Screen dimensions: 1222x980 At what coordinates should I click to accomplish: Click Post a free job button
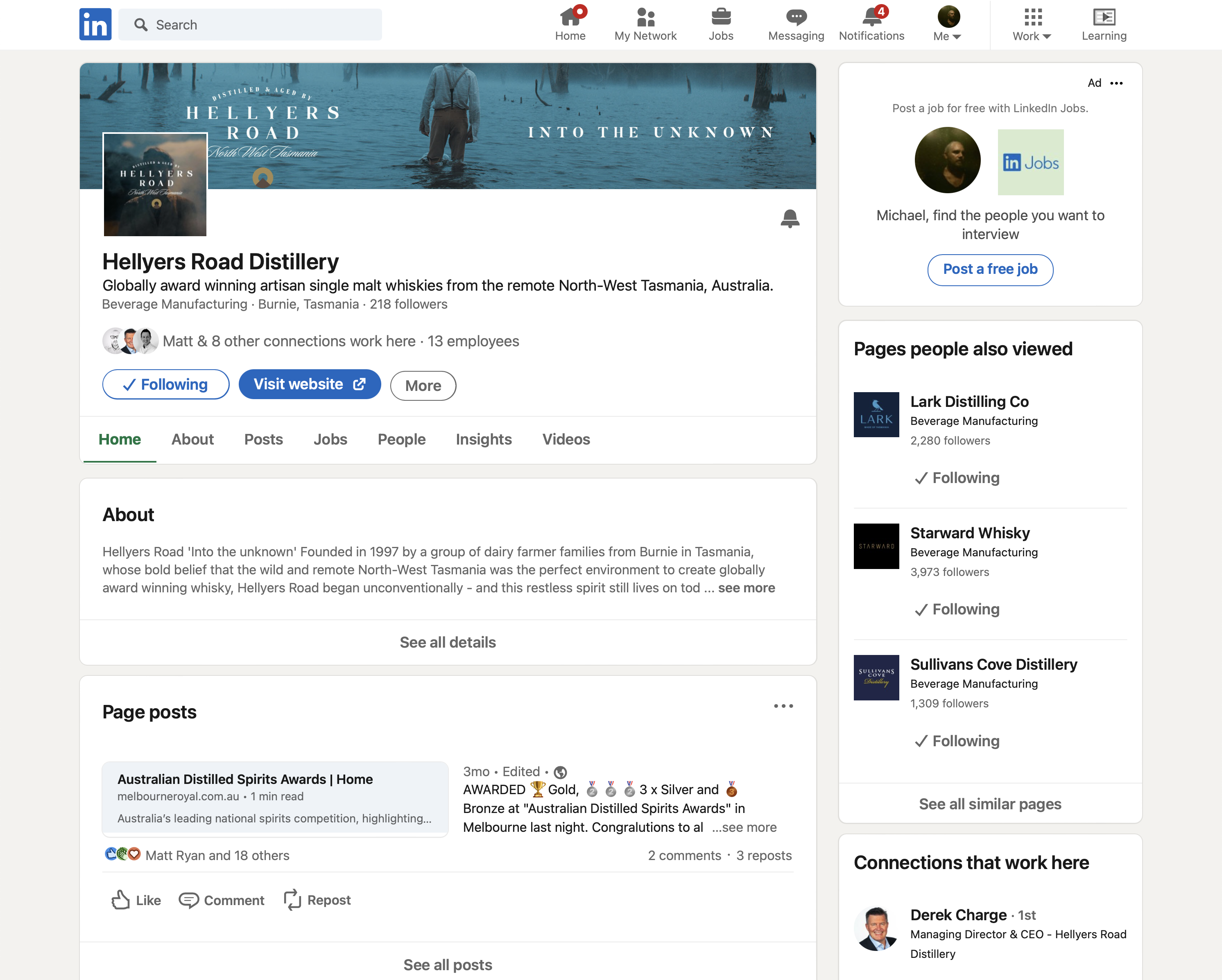click(x=990, y=270)
